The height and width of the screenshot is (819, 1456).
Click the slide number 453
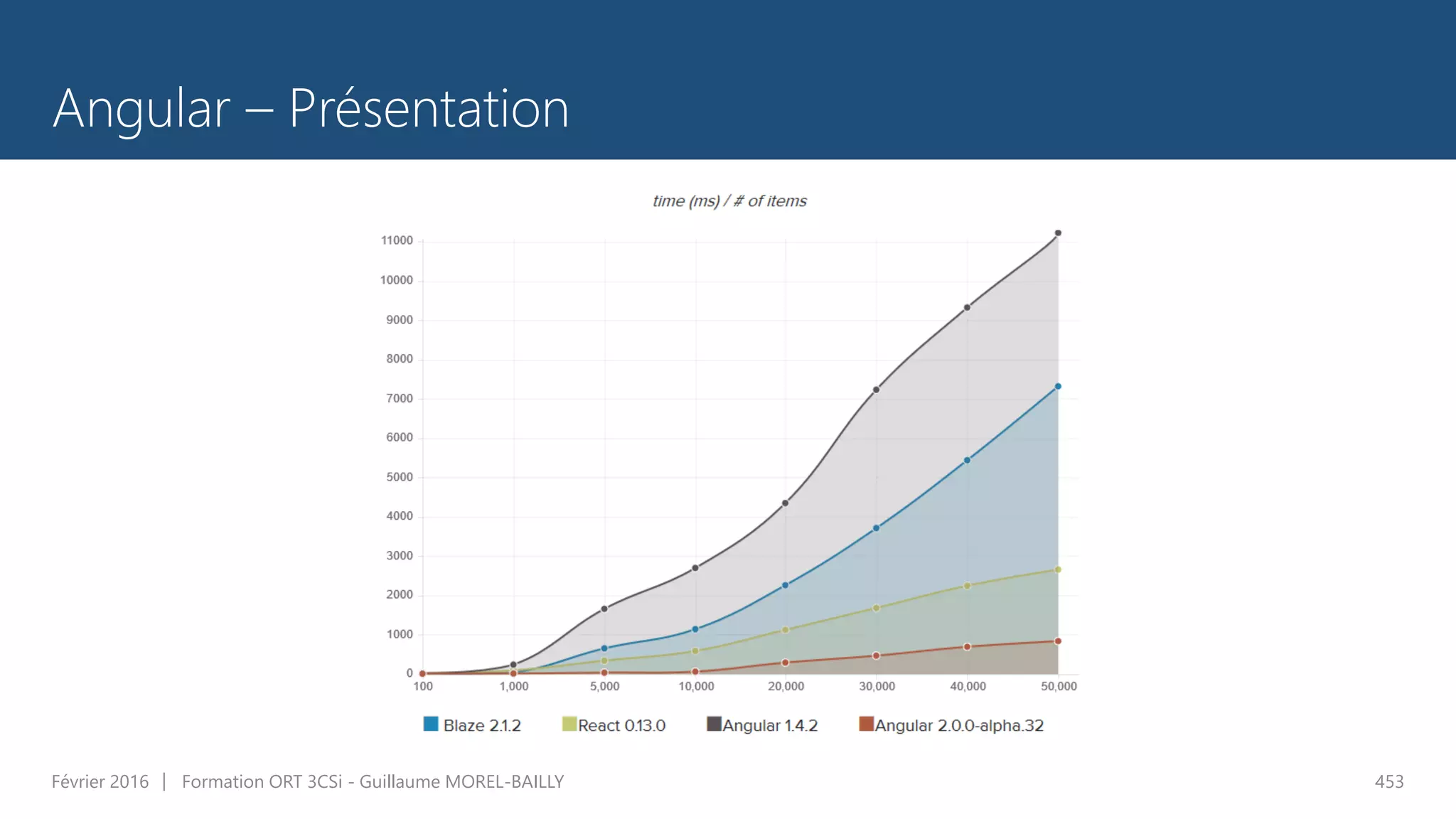1388,781
